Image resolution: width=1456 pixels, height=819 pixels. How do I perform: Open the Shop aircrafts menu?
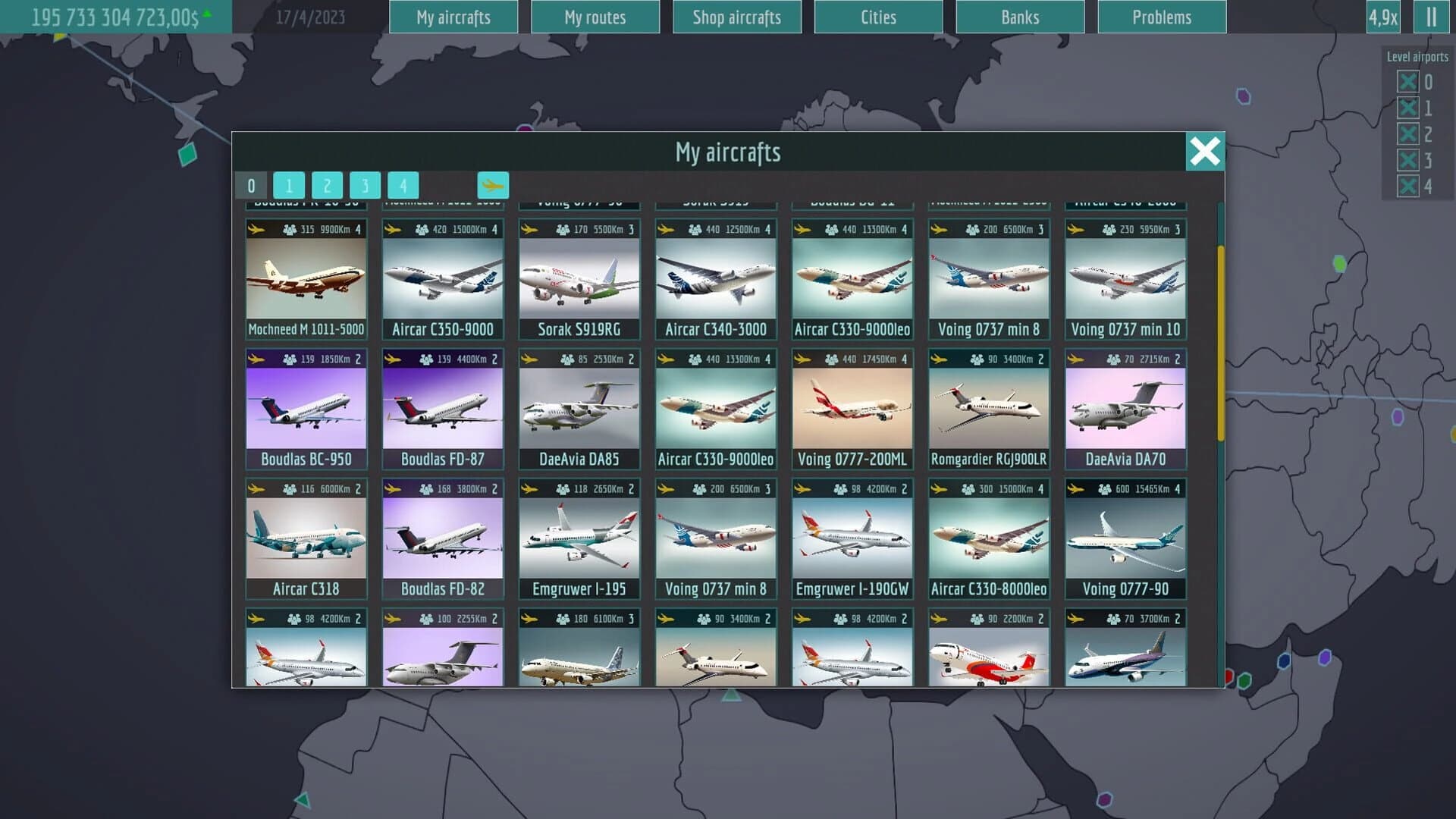[x=736, y=17]
